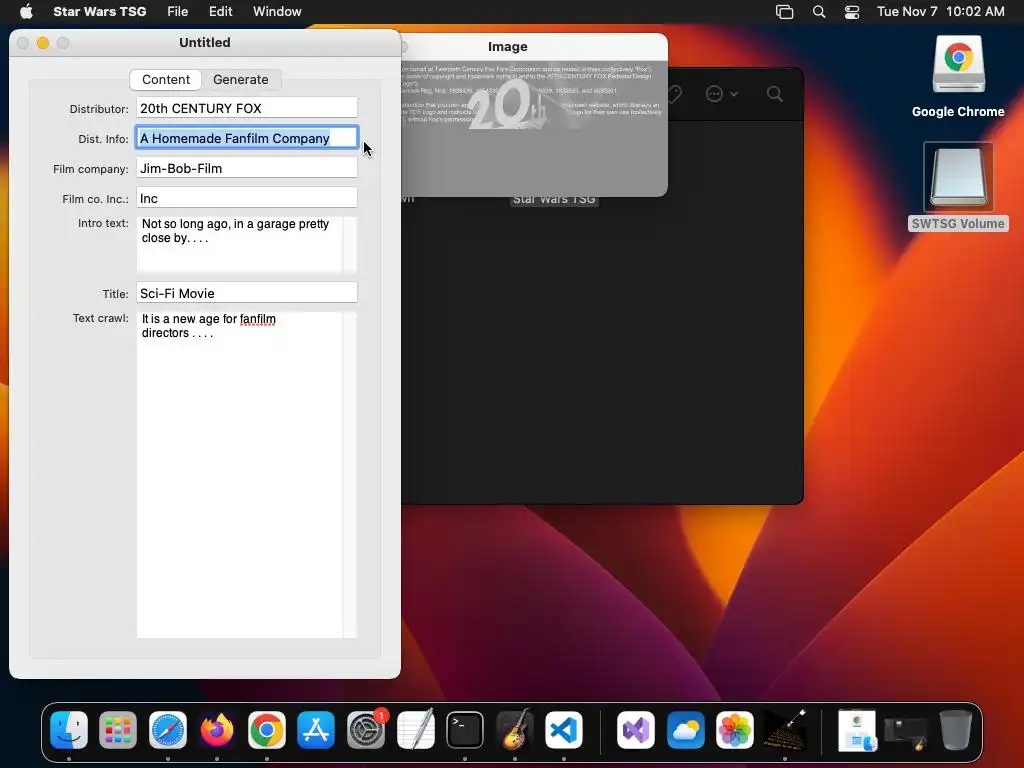Click the Film company field Jim-Bob-Film
This screenshot has height=768, width=1024.
pyautogui.click(x=247, y=168)
